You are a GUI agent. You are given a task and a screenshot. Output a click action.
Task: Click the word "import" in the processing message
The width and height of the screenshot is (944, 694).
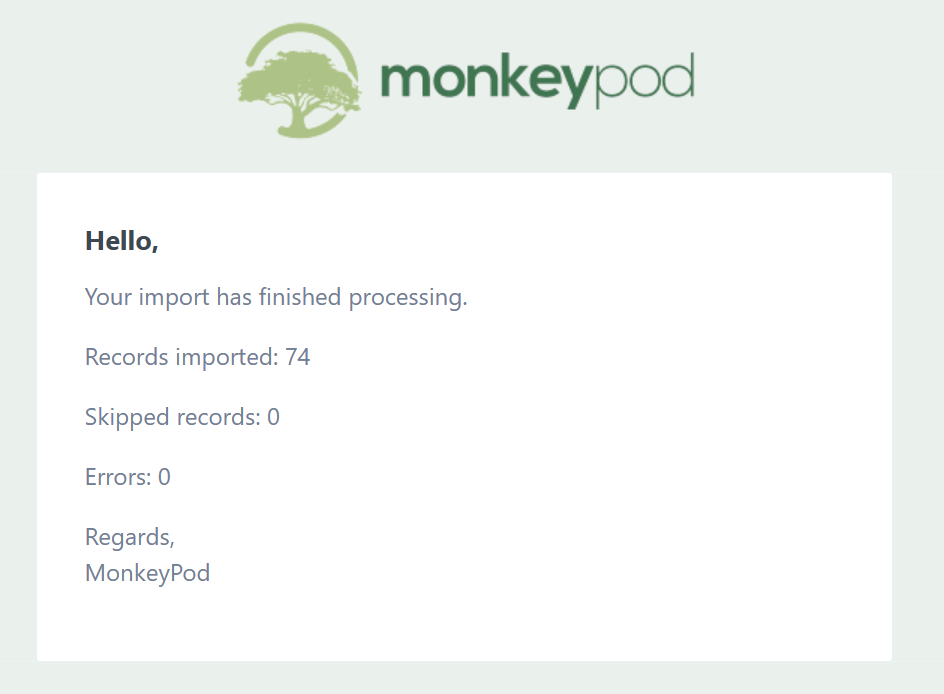176,298
